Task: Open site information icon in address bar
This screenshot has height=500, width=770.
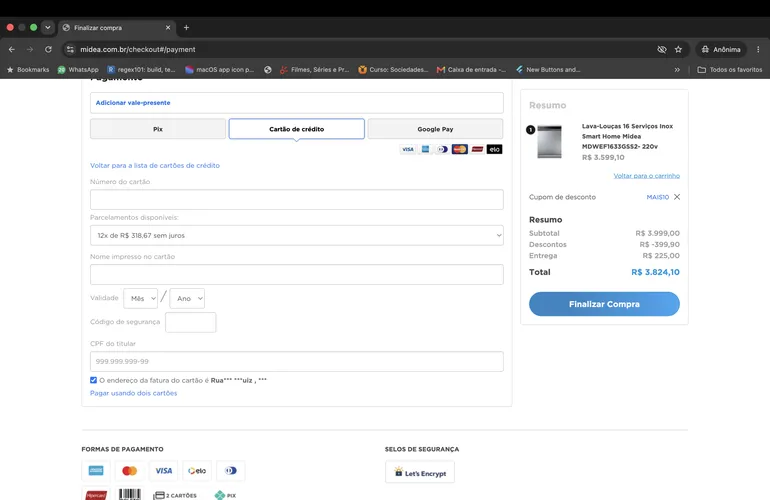Action: click(70, 49)
